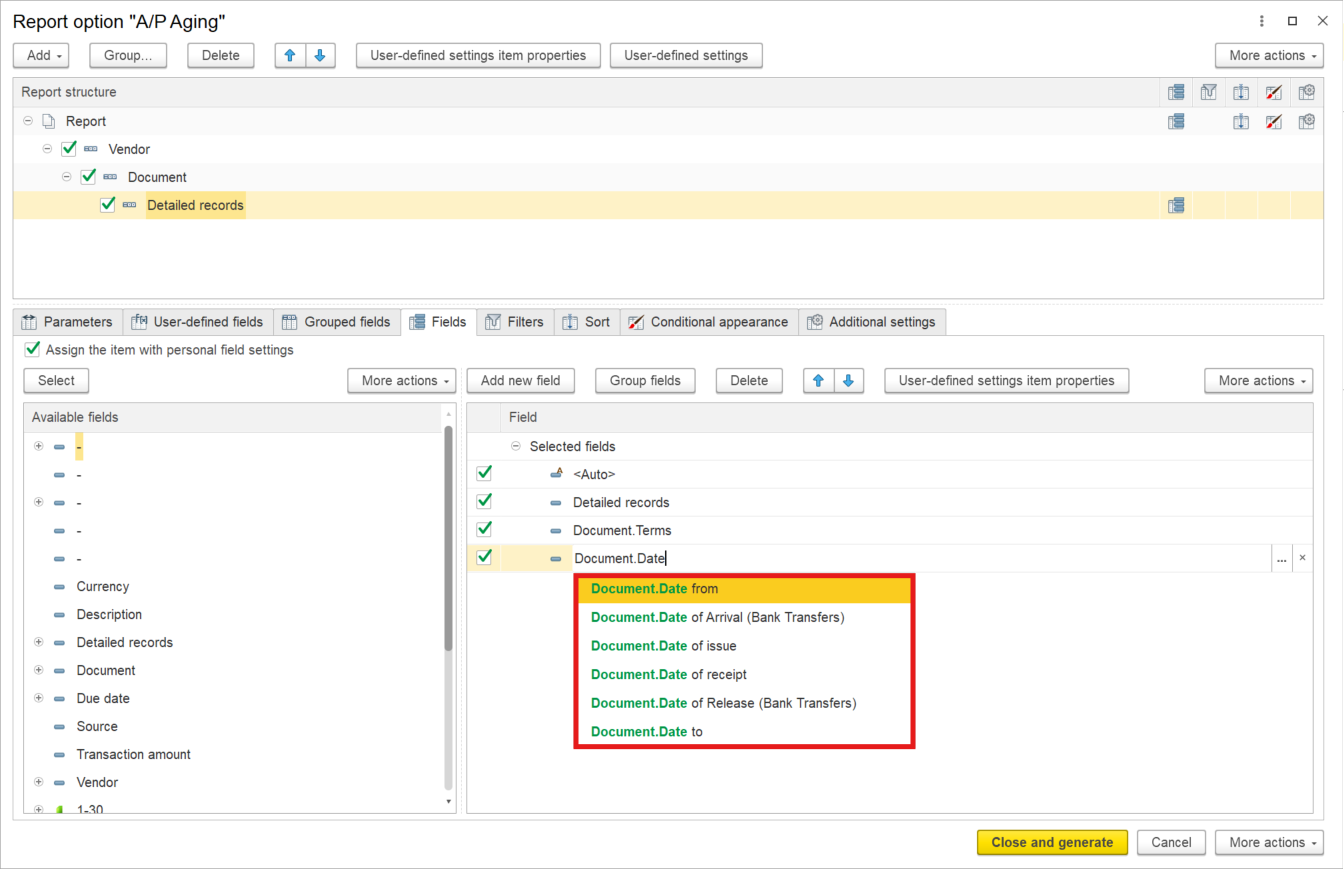Click selected fields icon on Detailed records structure row
Viewport: 1344px width, 869px height.
pos(1176,205)
